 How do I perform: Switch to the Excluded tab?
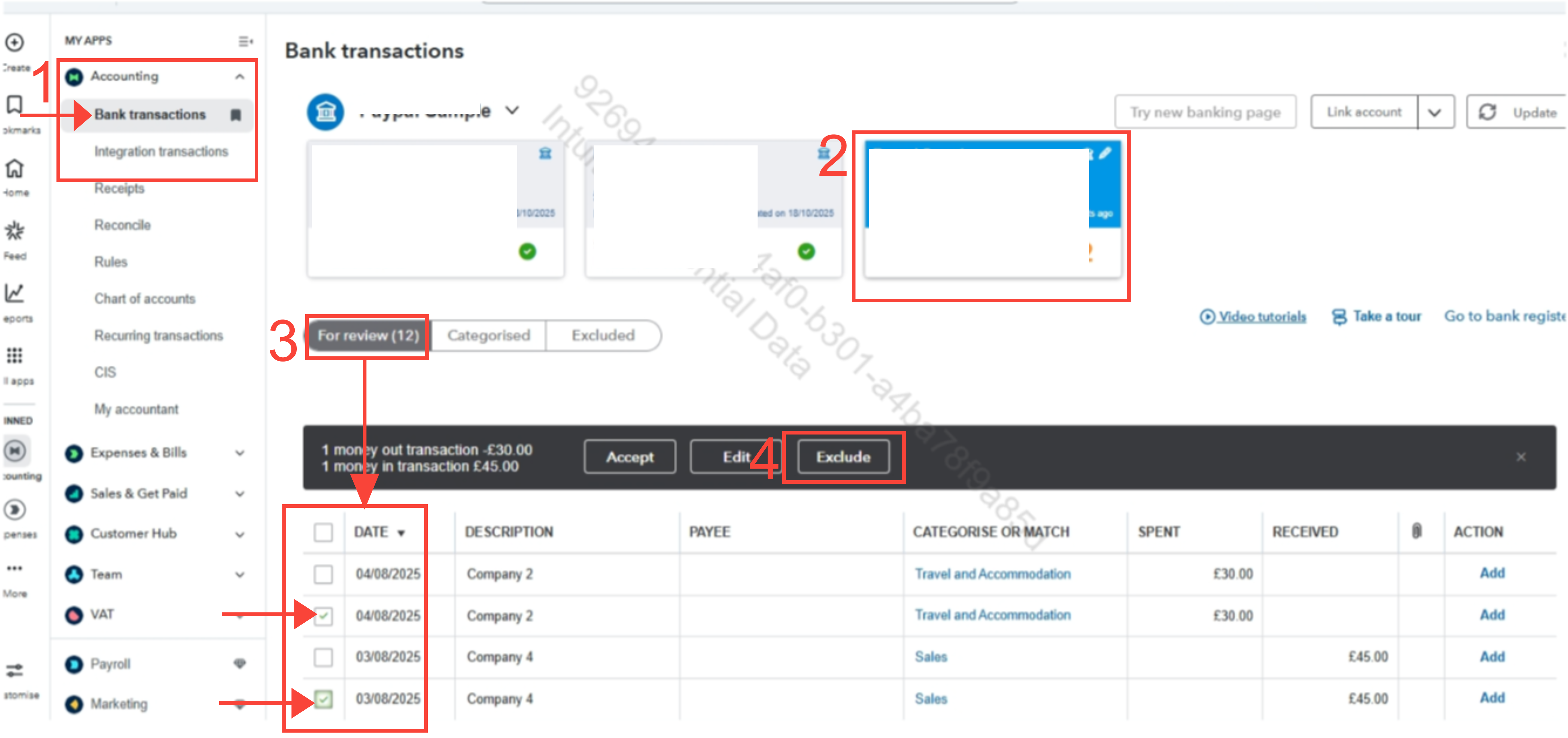tap(603, 336)
